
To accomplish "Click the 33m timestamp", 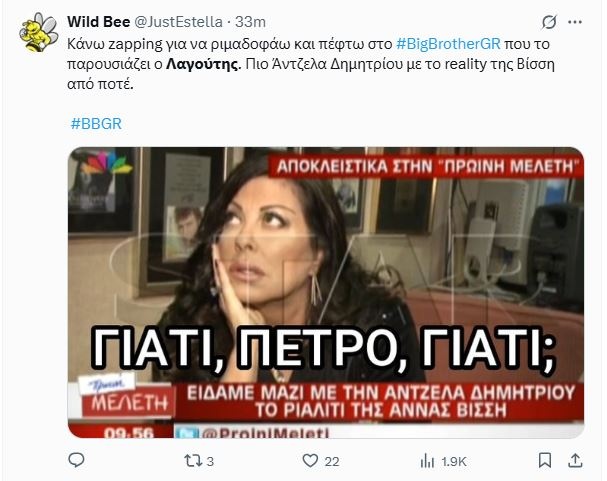I will click(250, 22).
